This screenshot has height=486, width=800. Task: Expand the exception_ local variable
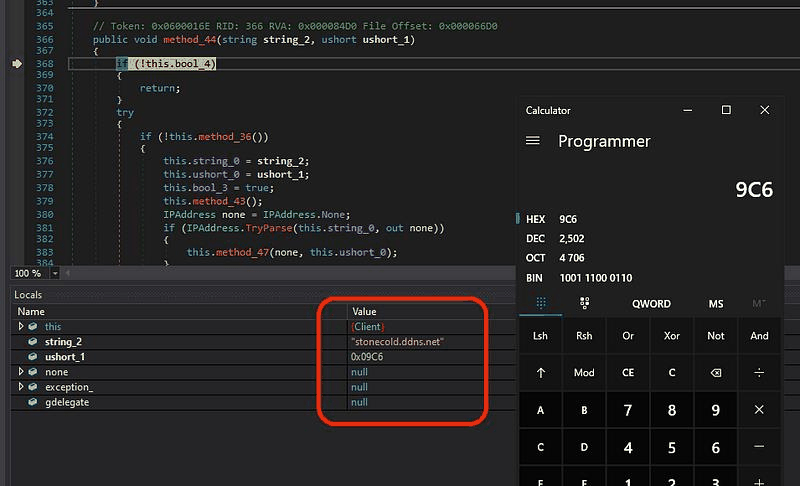21,387
